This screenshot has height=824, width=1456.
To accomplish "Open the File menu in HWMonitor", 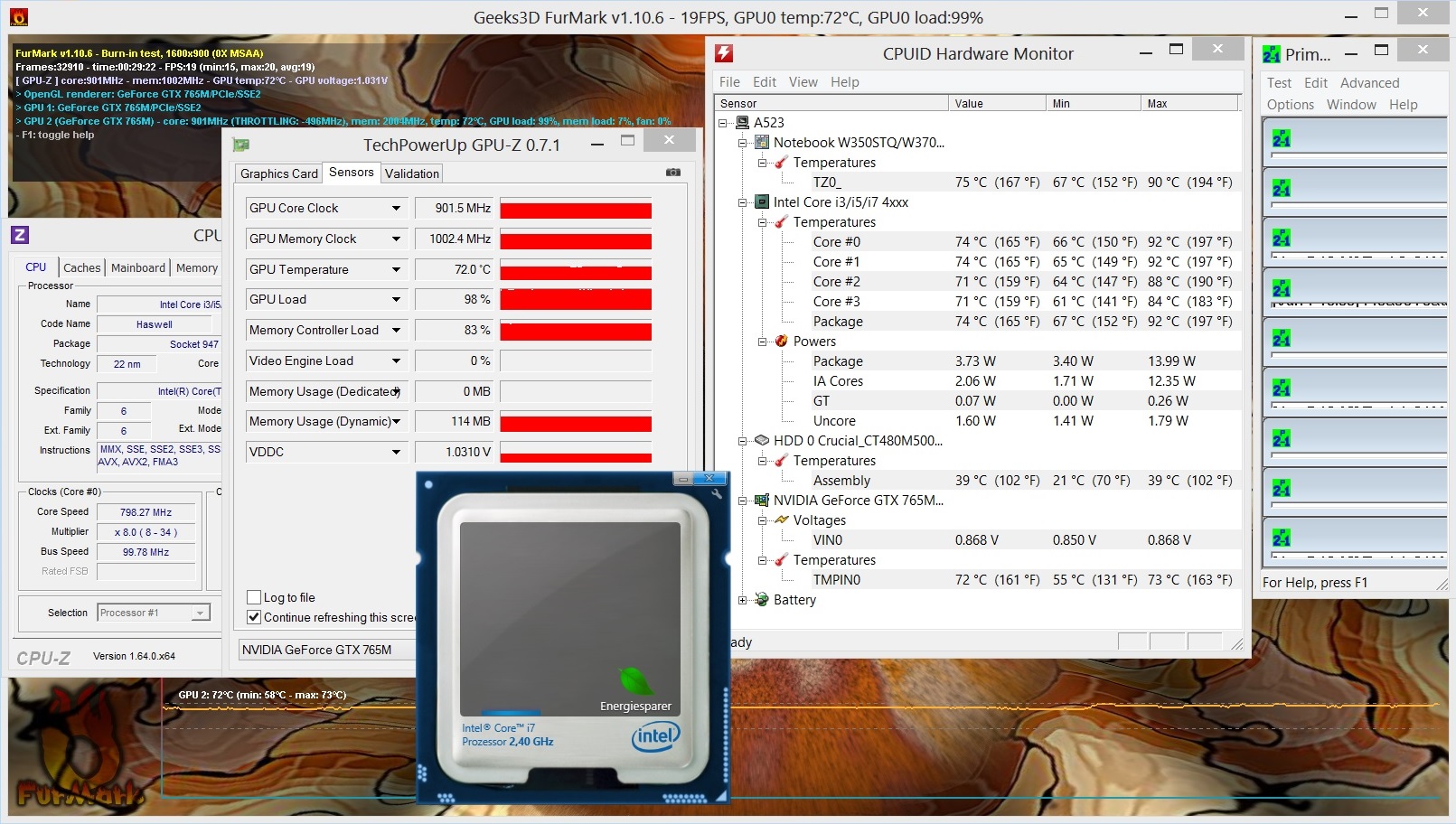I will [x=729, y=81].
